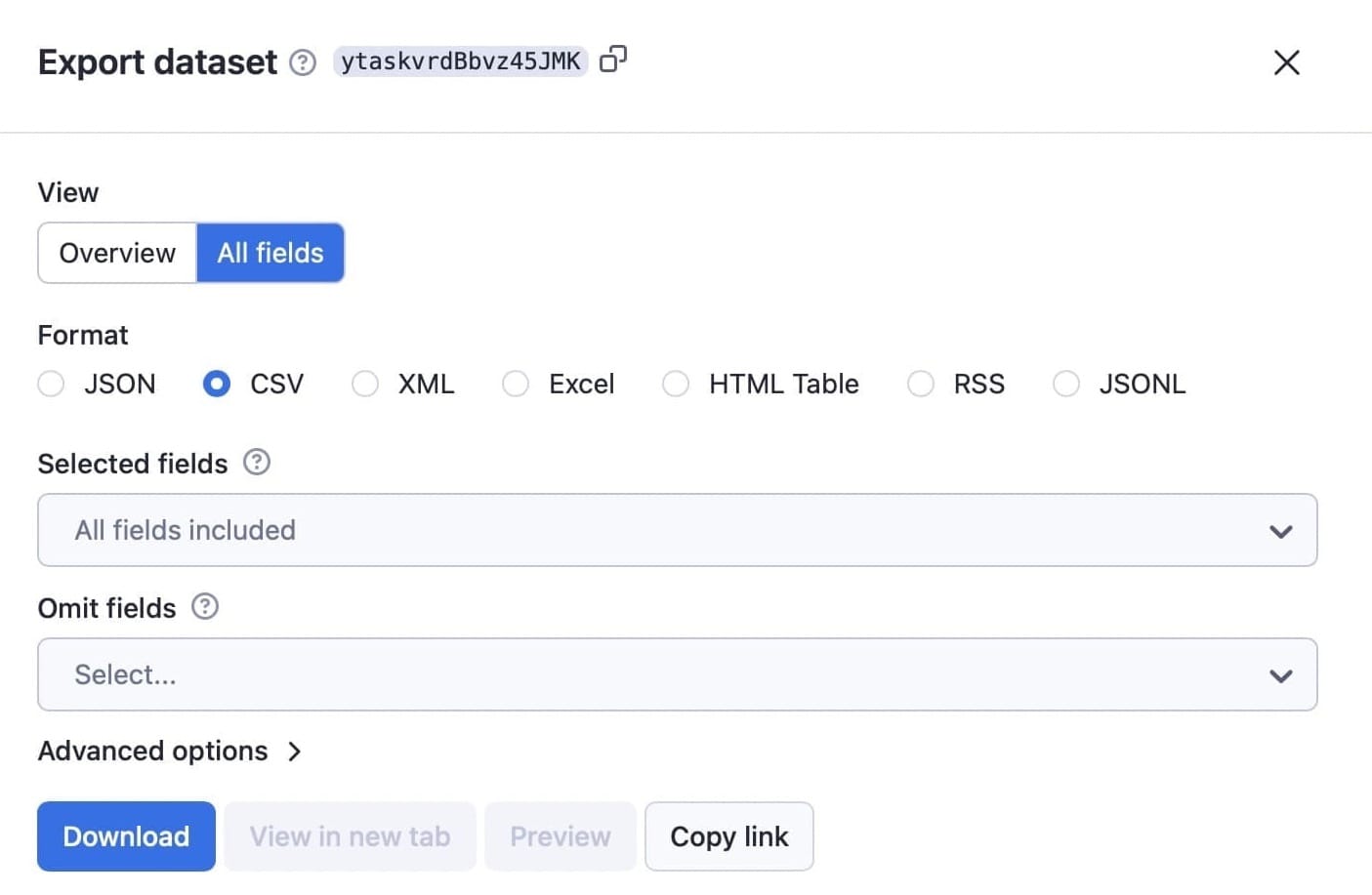1372x895 pixels.
Task: Click the help icon next to Omit fields
Action: (205, 606)
